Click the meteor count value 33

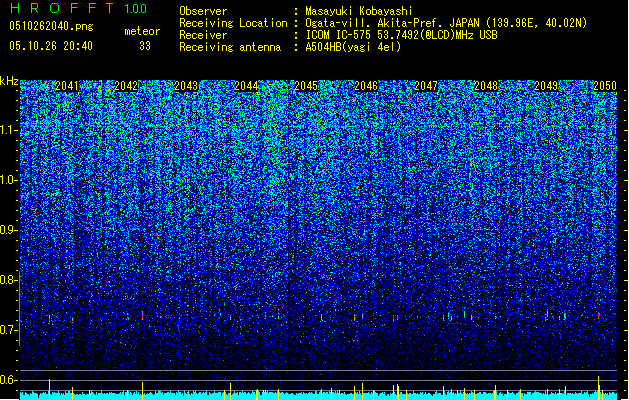click(145, 46)
